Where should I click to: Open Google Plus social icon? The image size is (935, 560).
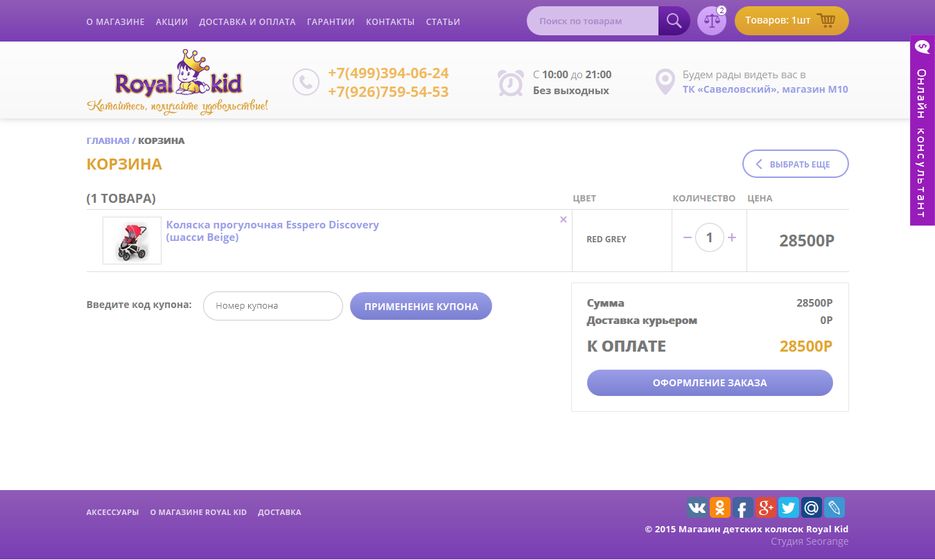(x=765, y=508)
